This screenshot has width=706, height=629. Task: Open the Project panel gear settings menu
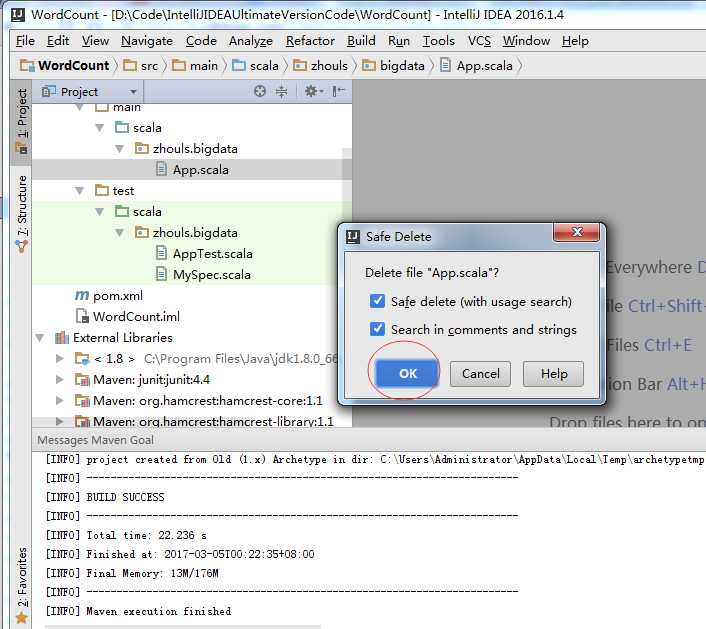[313, 91]
